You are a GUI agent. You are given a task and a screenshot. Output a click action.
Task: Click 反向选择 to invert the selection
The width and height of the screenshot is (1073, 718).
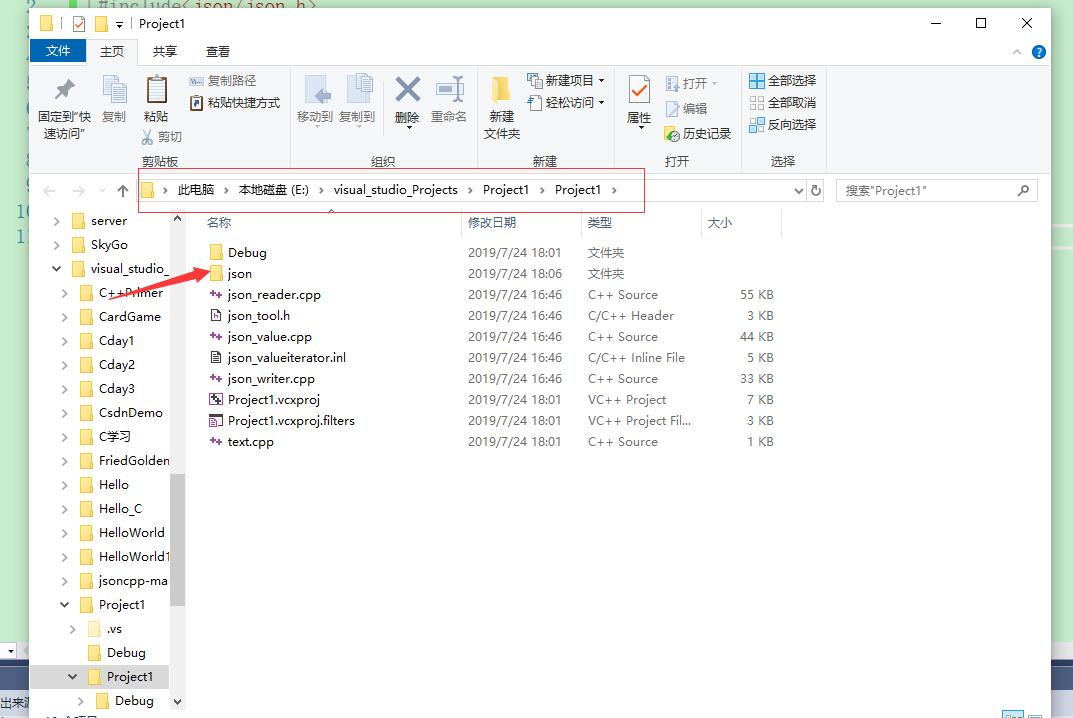781,124
